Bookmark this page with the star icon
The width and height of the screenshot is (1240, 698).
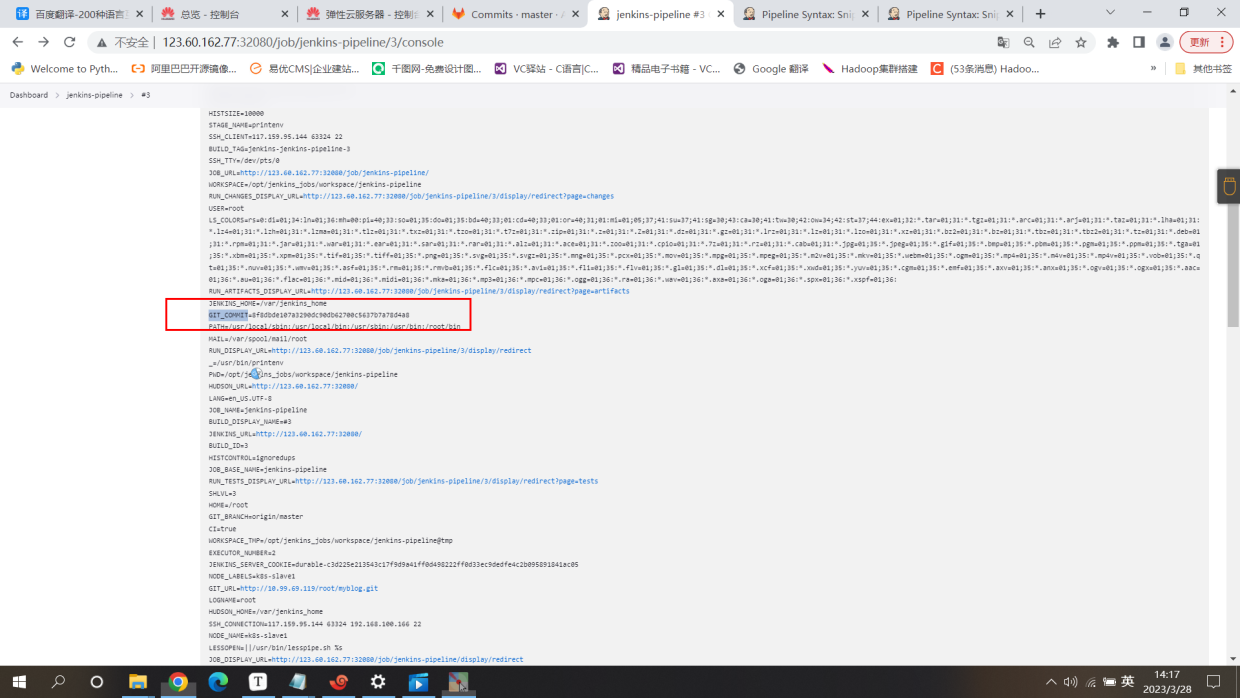(x=1081, y=42)
